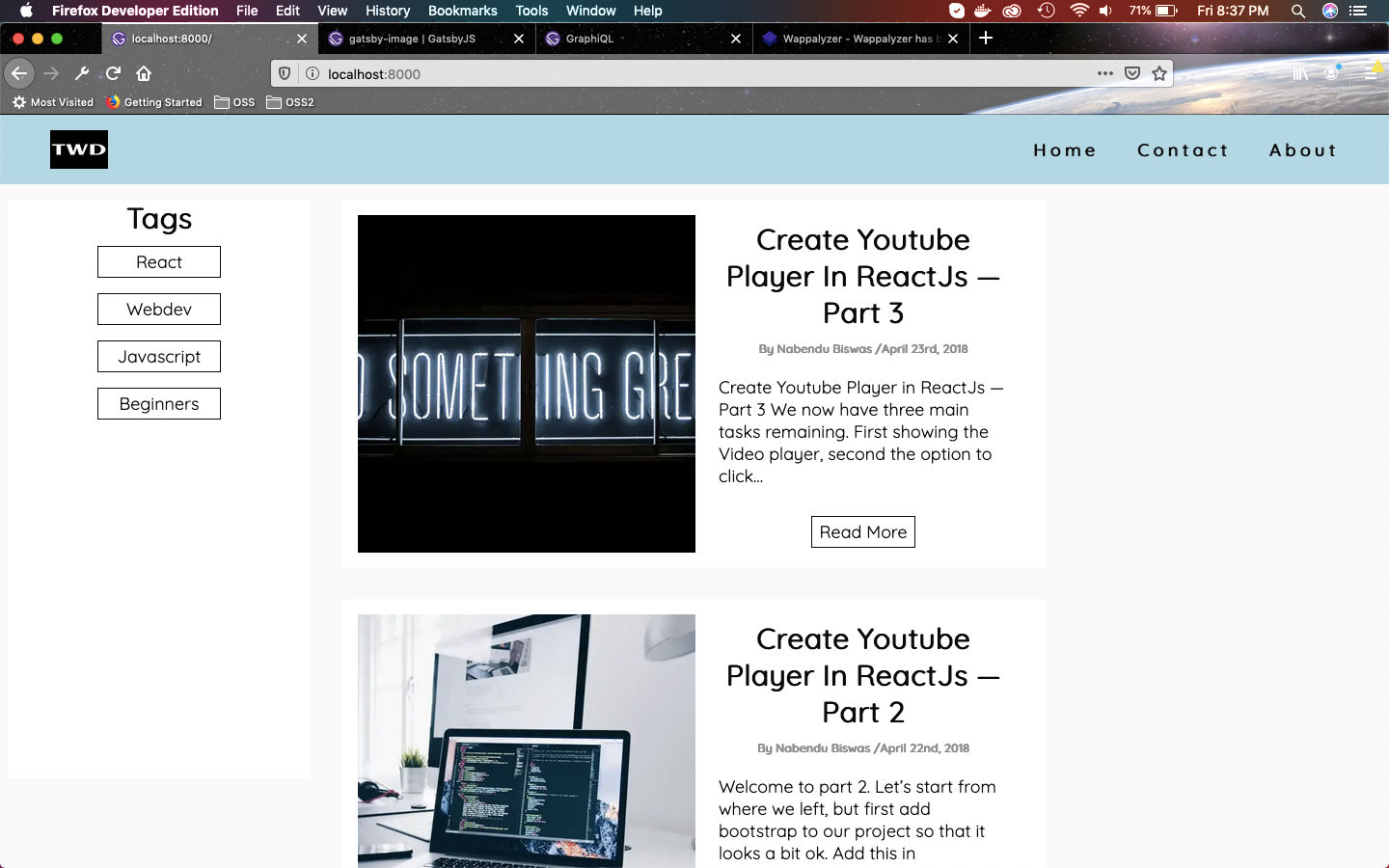Open new tab with the plus button
This screenshot has width=1389, height=868.
(x=986, y=38)
